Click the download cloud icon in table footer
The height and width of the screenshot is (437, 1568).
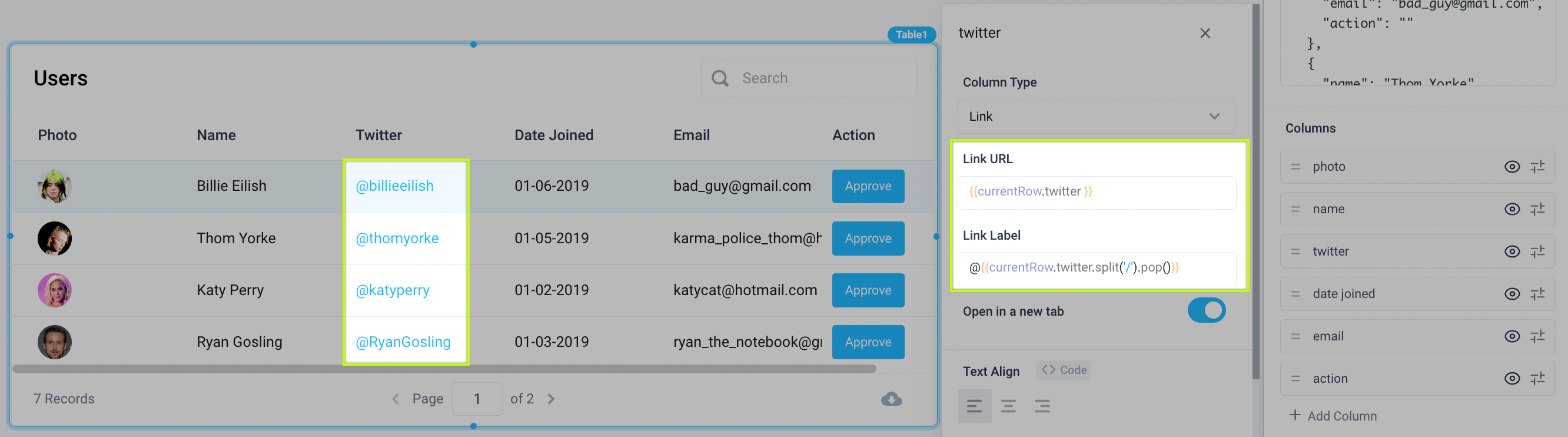(891, 399)
